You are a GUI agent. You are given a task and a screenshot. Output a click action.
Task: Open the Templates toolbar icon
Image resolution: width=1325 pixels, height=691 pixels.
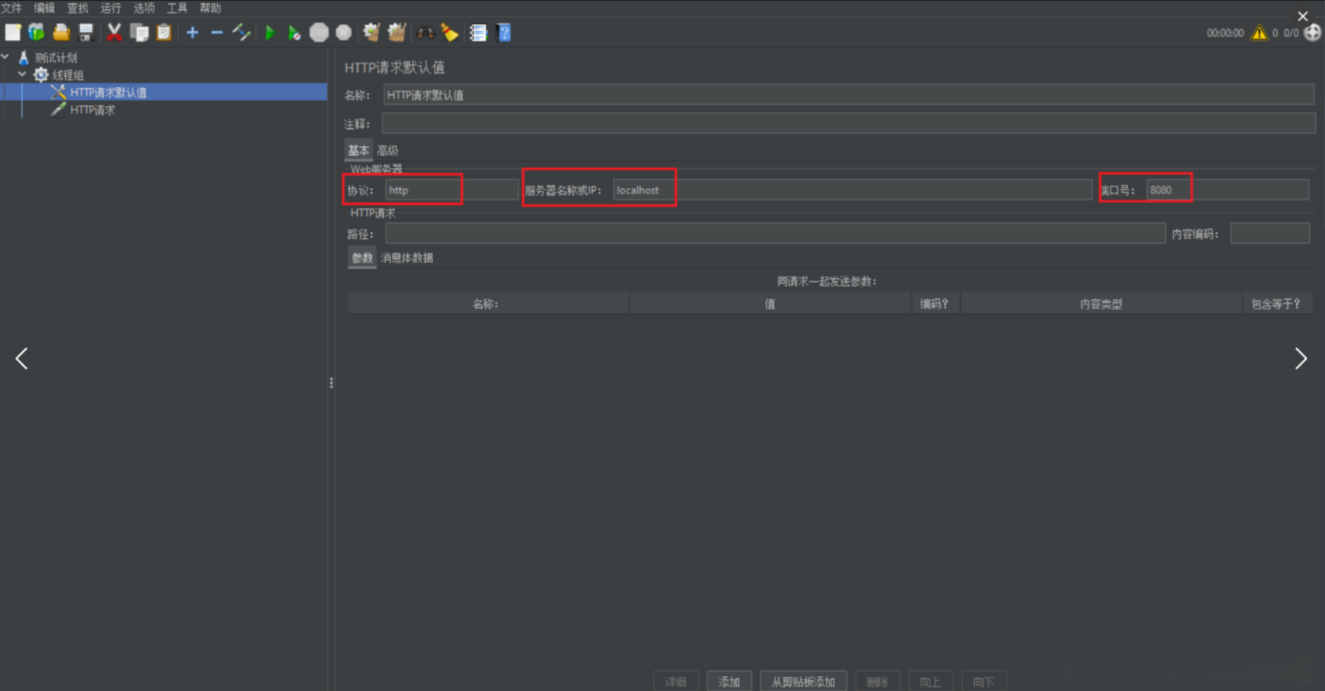[37, 32]
